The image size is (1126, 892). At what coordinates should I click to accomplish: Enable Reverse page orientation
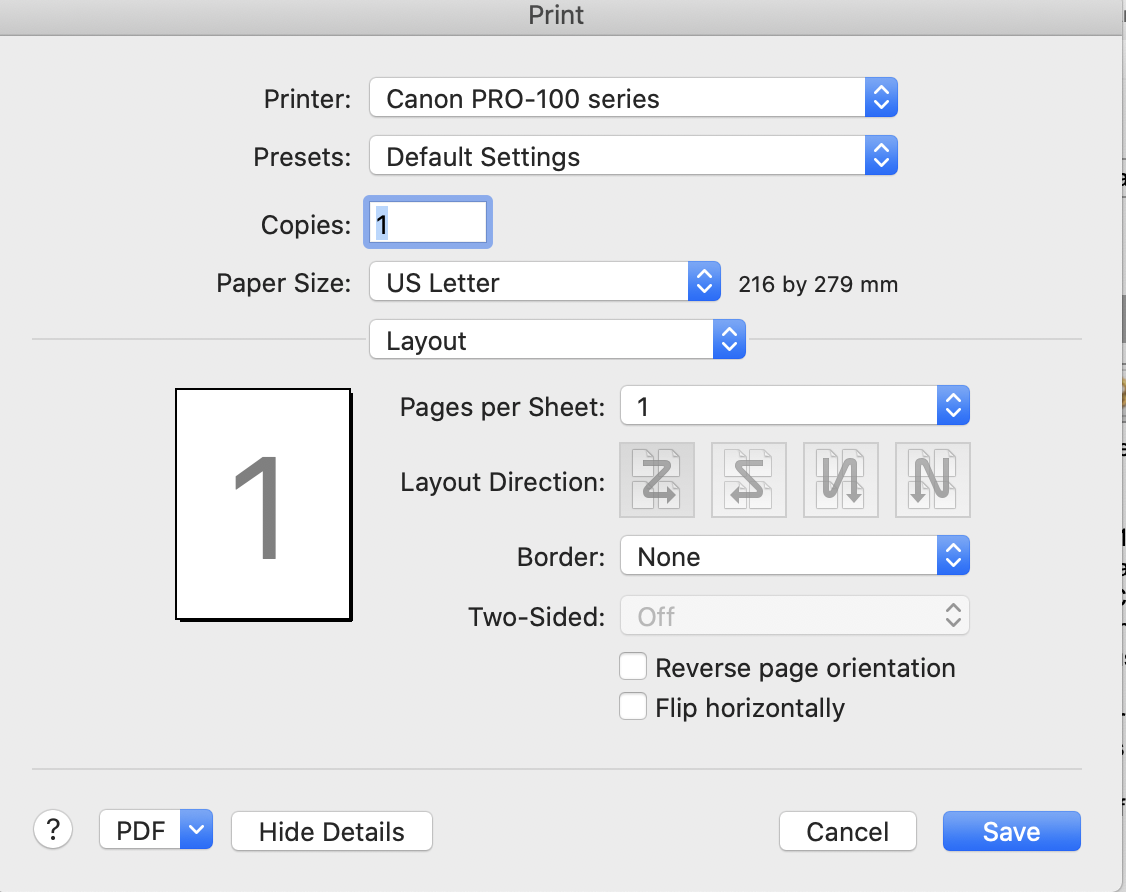[x=633, y=667]
